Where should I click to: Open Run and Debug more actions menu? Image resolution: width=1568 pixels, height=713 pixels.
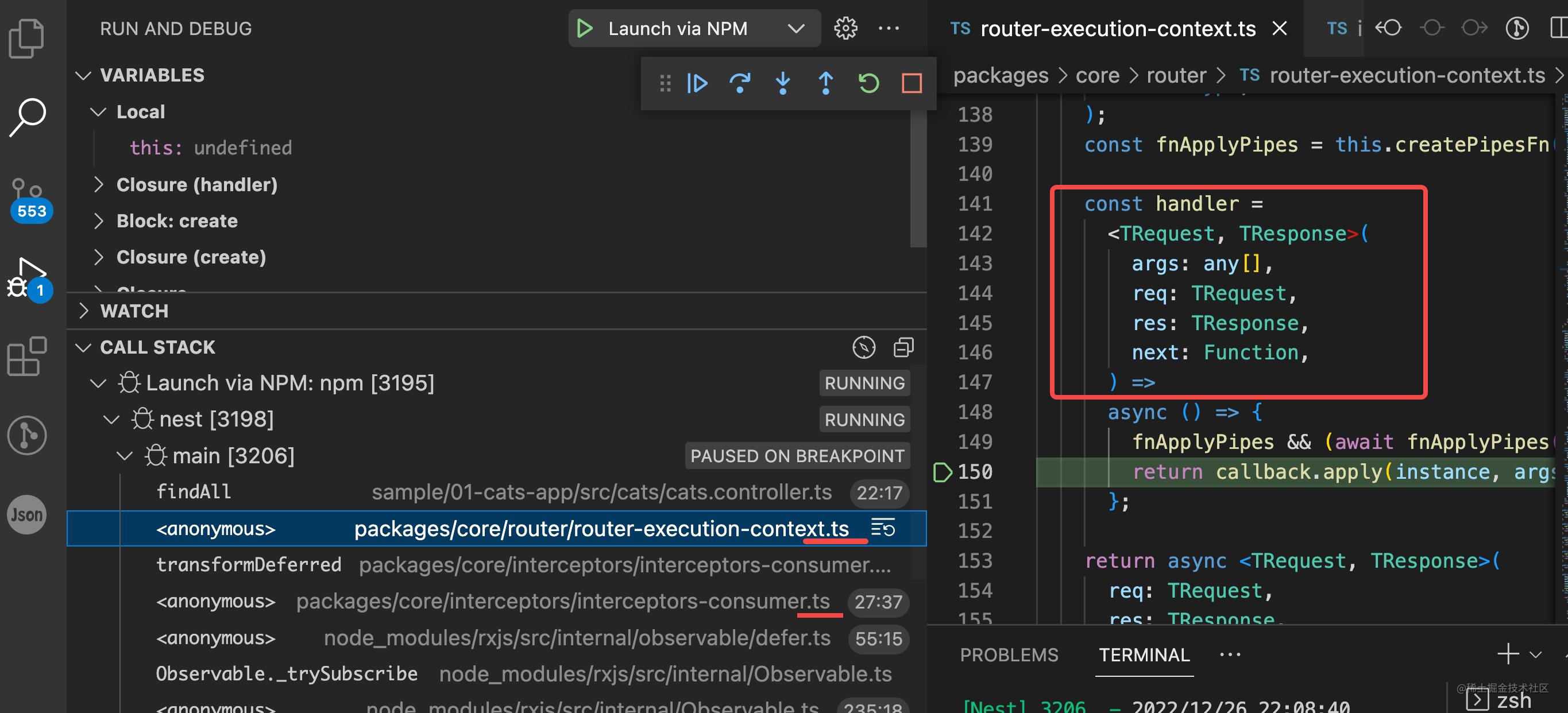pyautogui.click(x=889, y=29)
